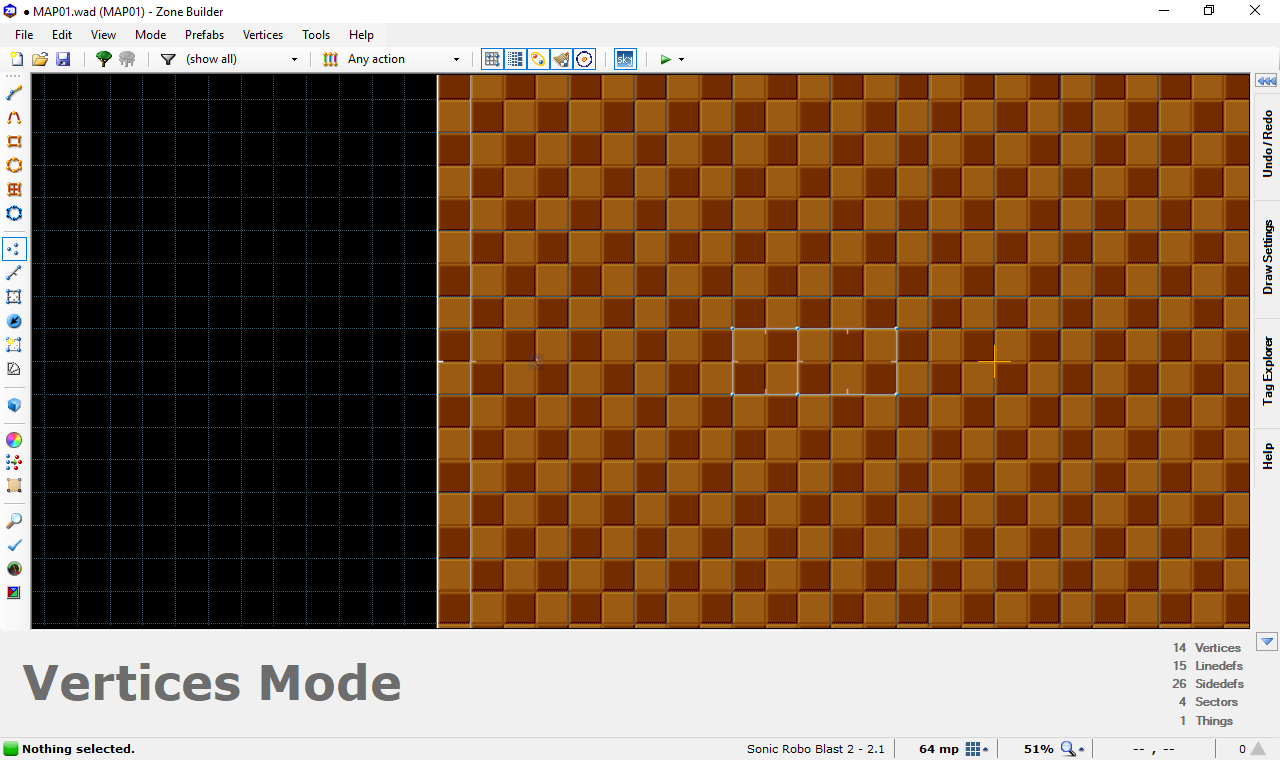
Task: Open the 3D visual mode cube
Action: [14, 405]
